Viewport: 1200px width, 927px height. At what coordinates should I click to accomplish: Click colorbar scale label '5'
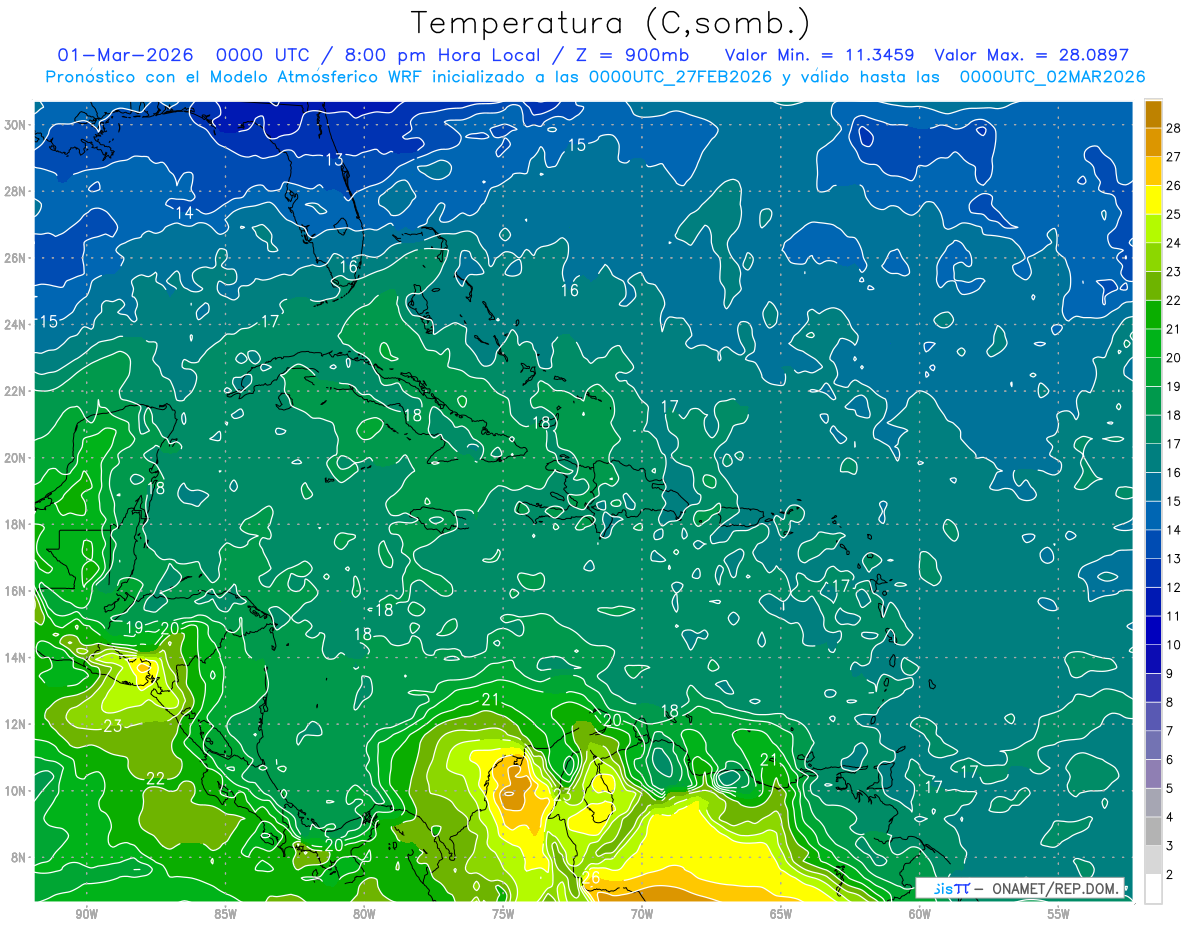tap(1171, 788)
